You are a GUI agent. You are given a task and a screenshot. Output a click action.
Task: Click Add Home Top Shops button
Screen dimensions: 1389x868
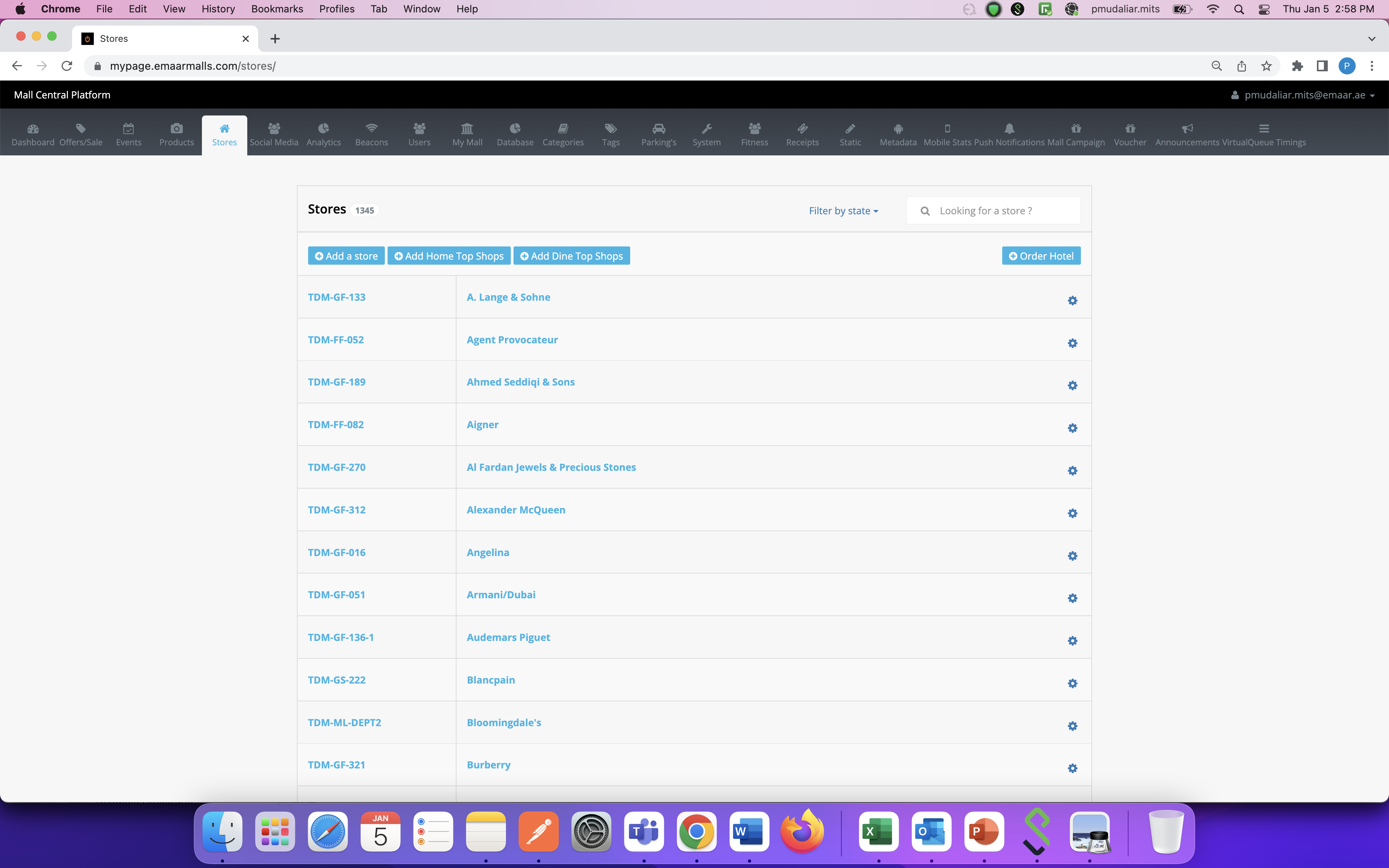449,255
